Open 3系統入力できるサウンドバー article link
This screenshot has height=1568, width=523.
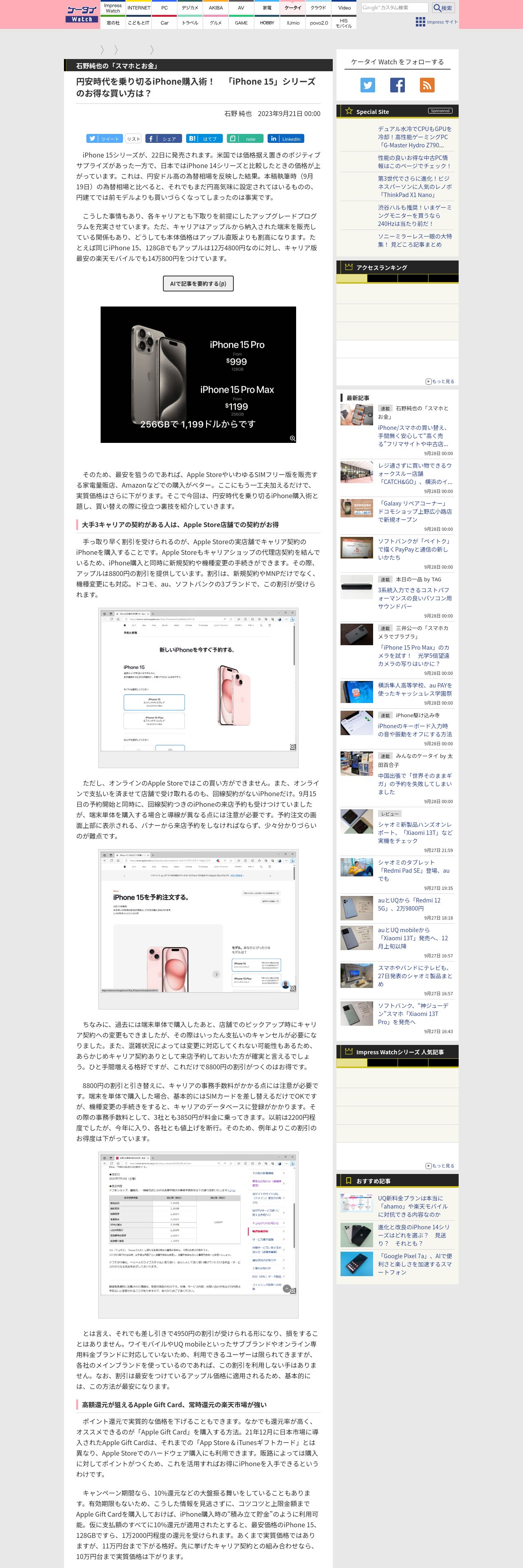point(415,598)
